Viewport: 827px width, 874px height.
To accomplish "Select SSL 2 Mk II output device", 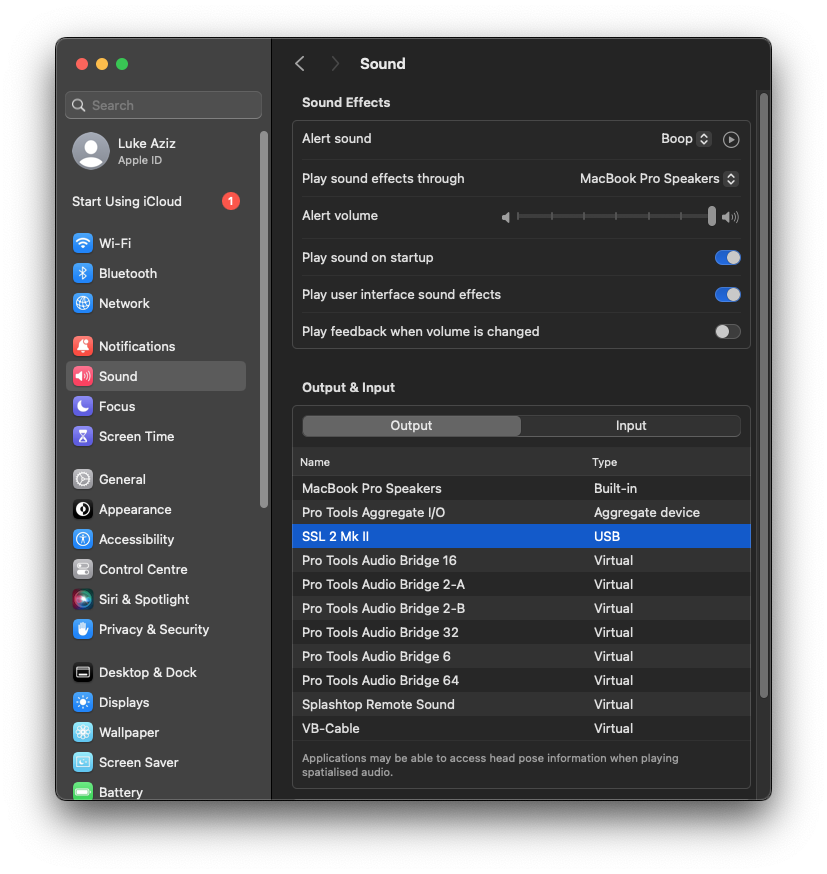I will [522, 536].
